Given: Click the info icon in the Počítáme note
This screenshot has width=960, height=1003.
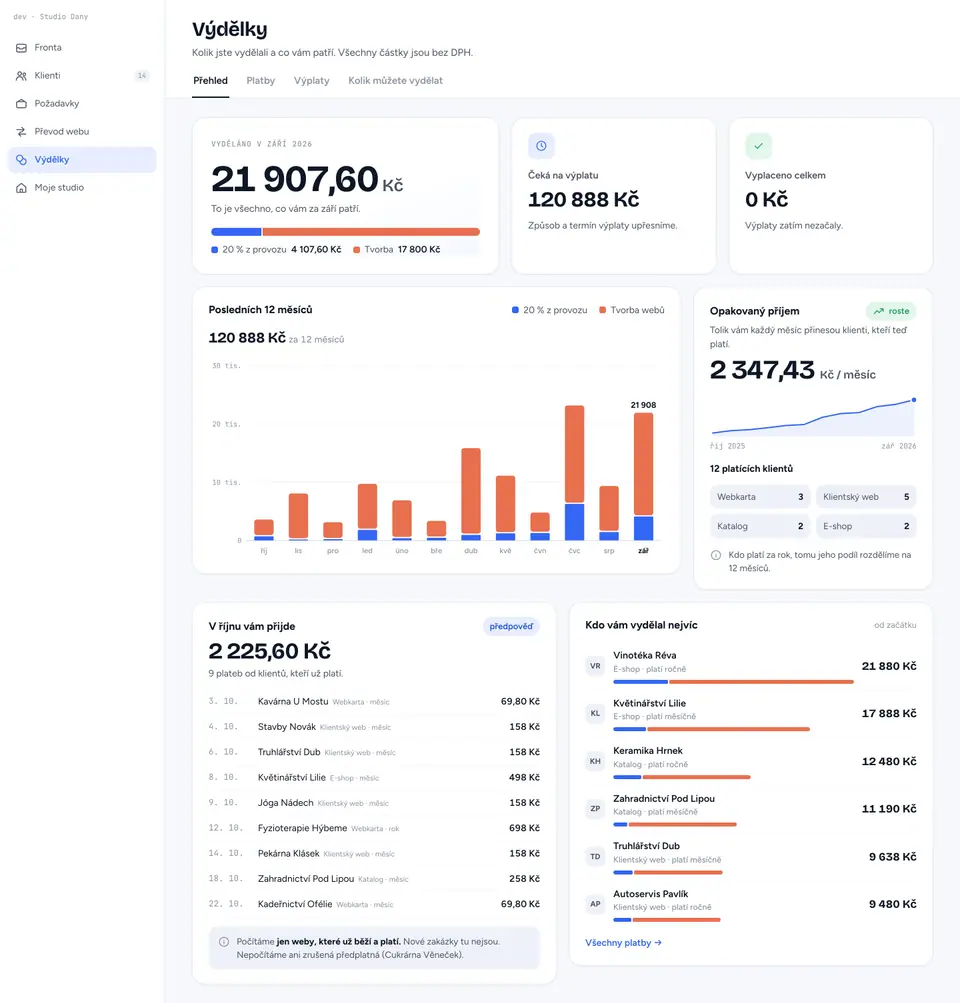Looking at the screenshot, I should (224, 942).
